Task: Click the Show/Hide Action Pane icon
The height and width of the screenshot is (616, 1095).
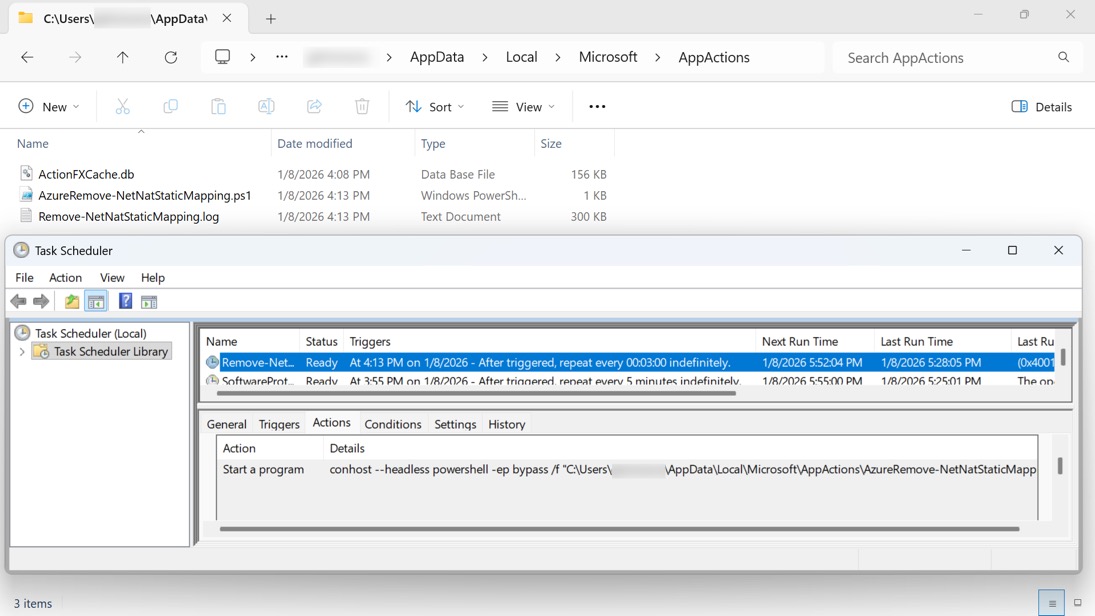Action: coord(149,301)
